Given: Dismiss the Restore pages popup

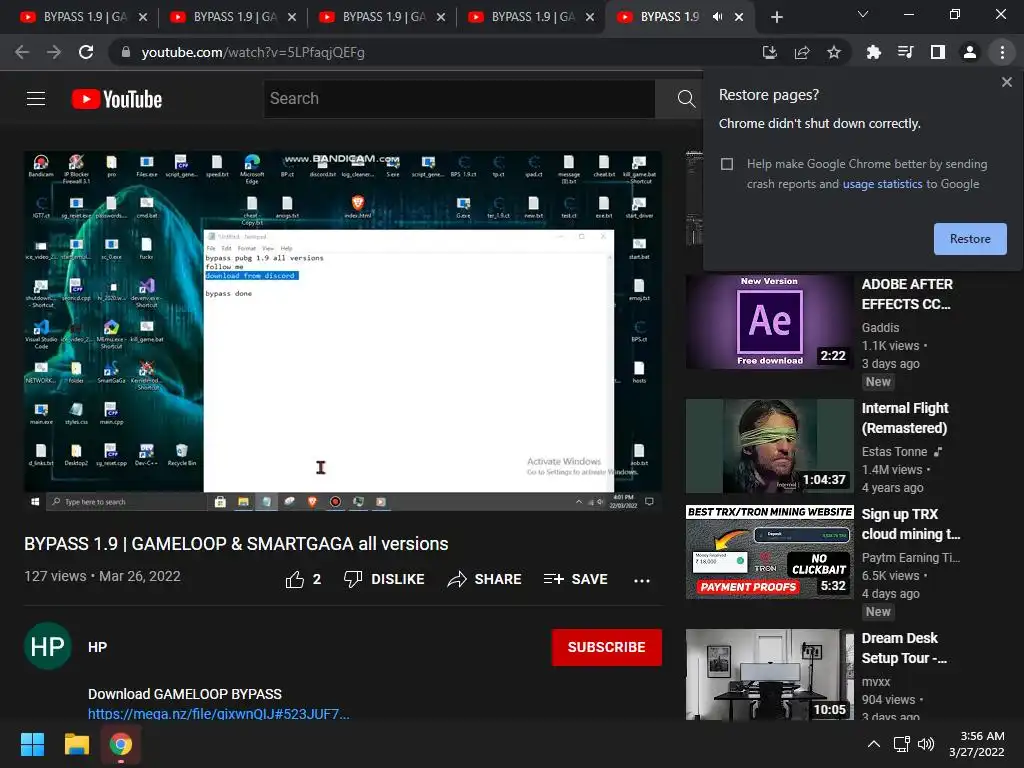Looking at the screenshot, I should (x=1006, y=82).
